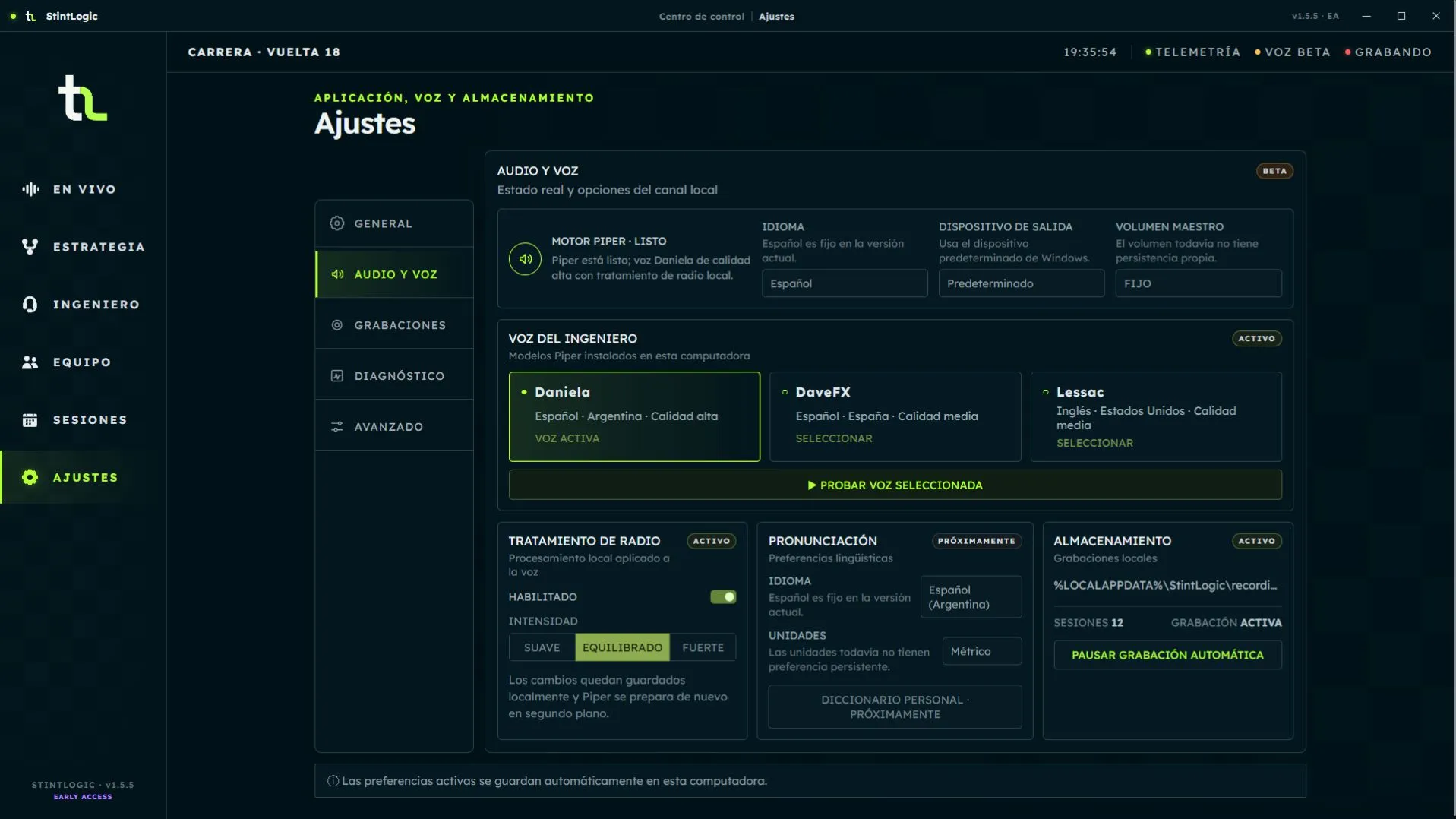Image resolution: width=1456 pixels, height=819 pixels.
Task: Click the Grabando status indicator
Action: 1388,52
